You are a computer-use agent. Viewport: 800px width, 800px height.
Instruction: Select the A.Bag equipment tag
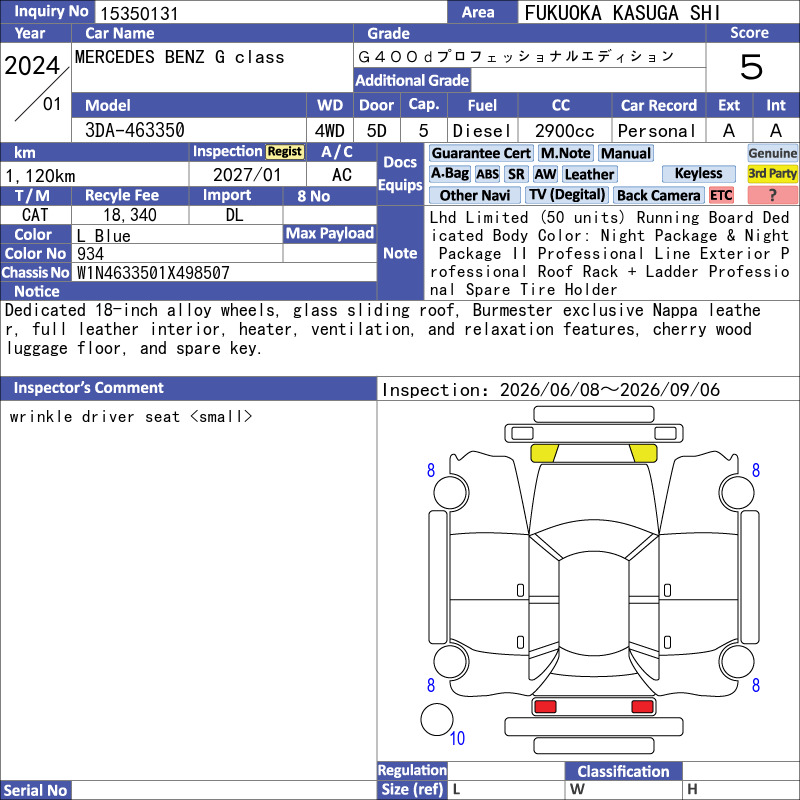coord(449,174)
